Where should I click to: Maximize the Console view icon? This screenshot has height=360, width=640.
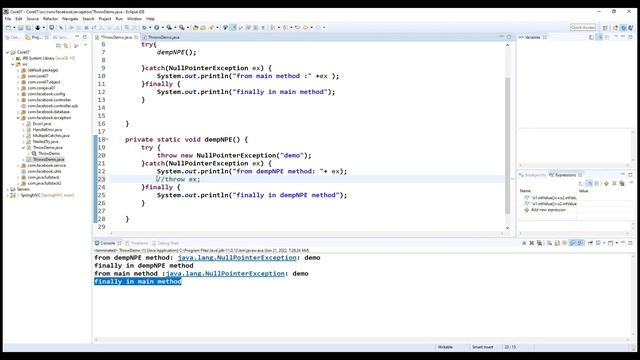(x=630, y=243)
